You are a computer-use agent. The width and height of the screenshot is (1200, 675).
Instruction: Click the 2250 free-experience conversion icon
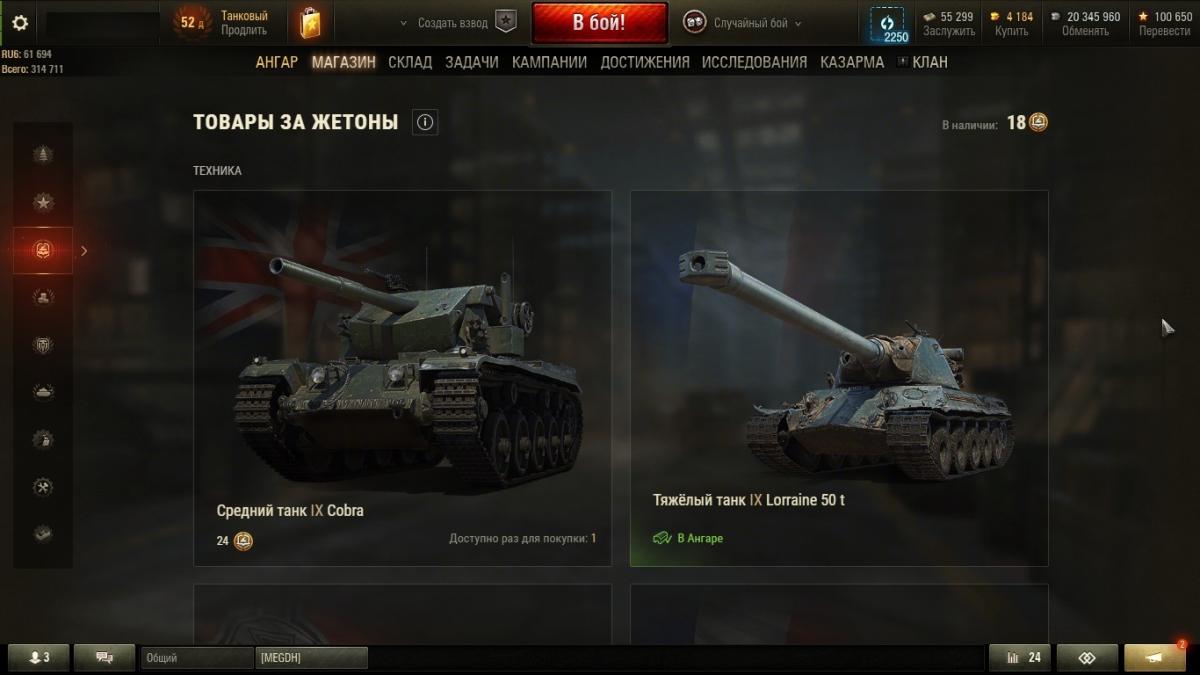(887, 24)
